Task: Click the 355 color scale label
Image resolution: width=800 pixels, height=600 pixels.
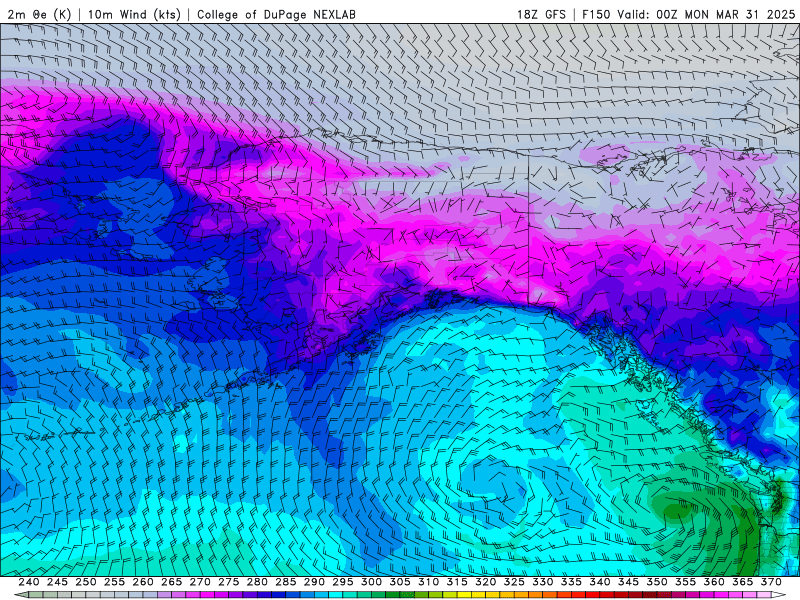Action: 686,582
